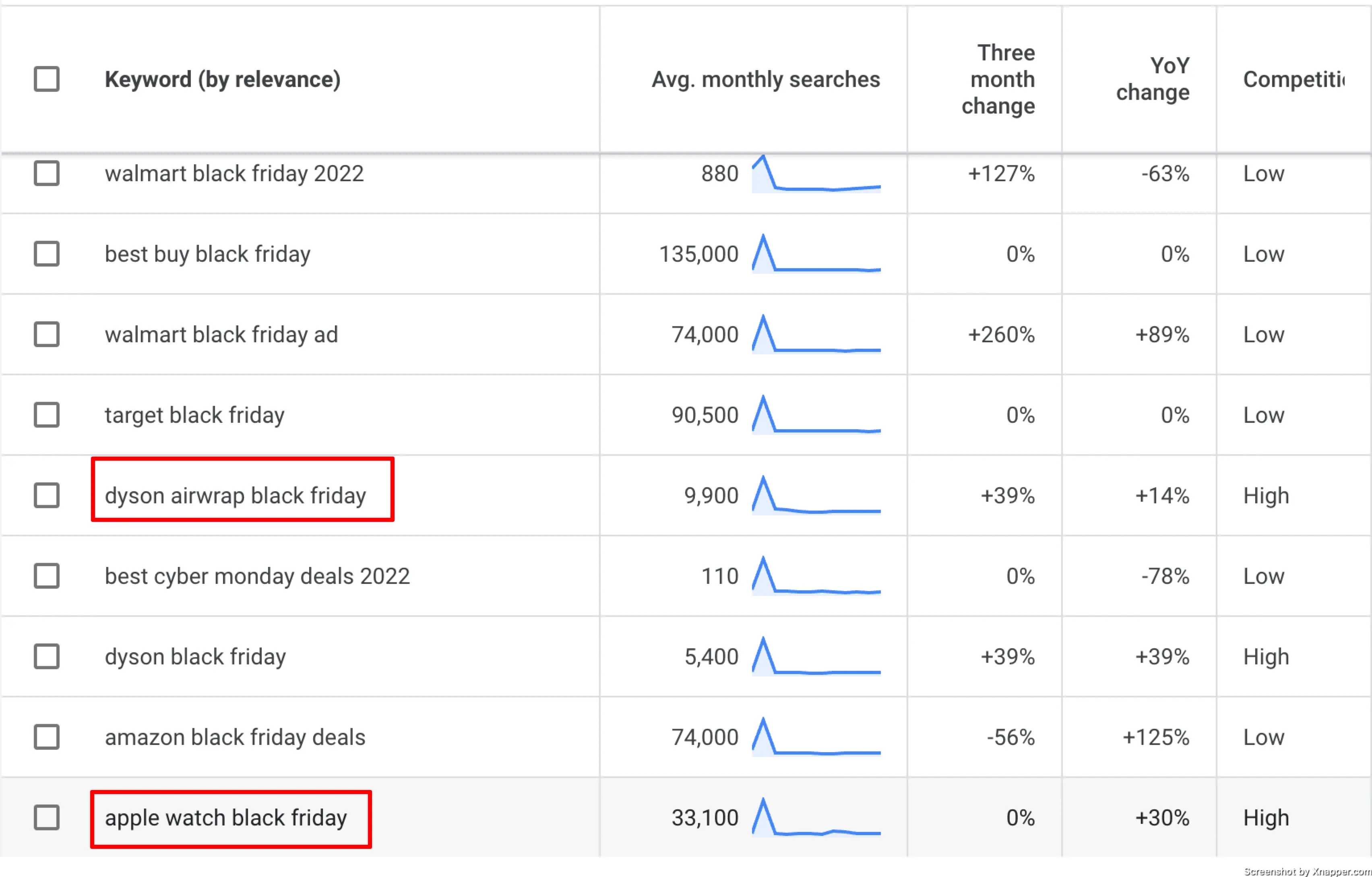Open sparkline for dyson airwrap black friday
Image resolution: width=1372 pixels, height=877 pixels.
[816, 495]
